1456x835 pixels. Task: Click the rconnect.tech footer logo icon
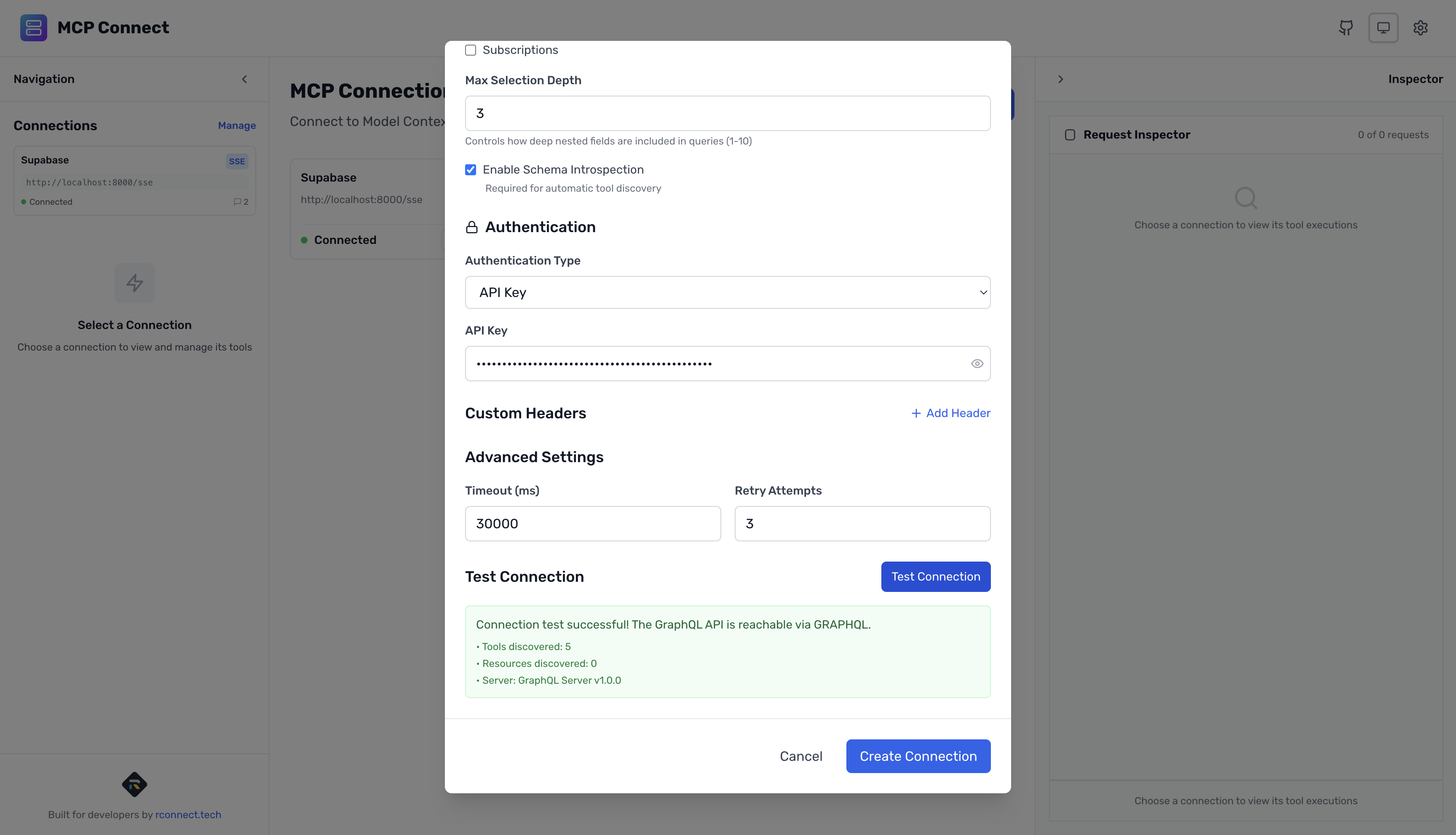[135, 784]
